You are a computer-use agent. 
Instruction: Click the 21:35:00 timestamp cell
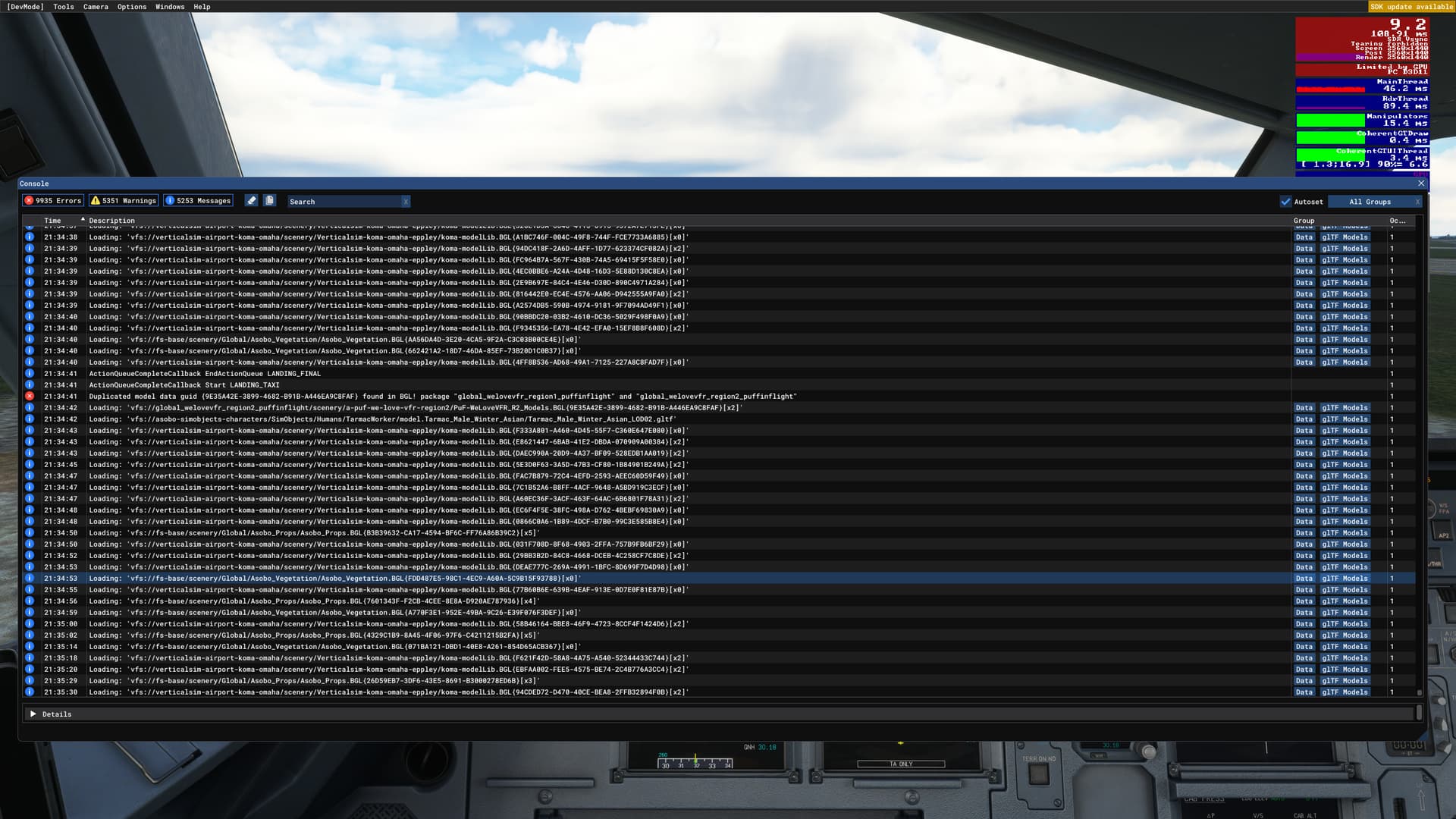click(61, 624)
